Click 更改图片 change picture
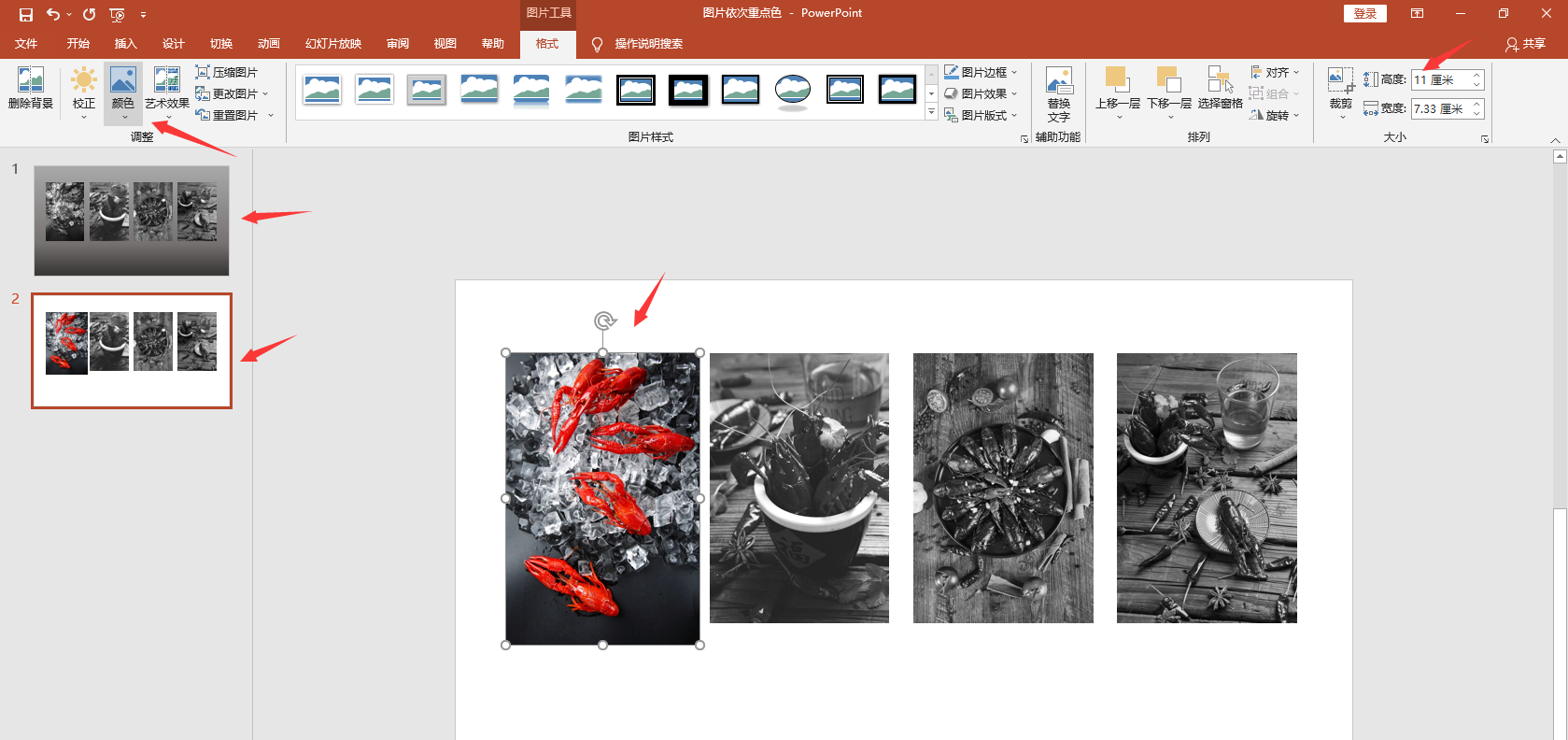 click(x=227, y=93)
